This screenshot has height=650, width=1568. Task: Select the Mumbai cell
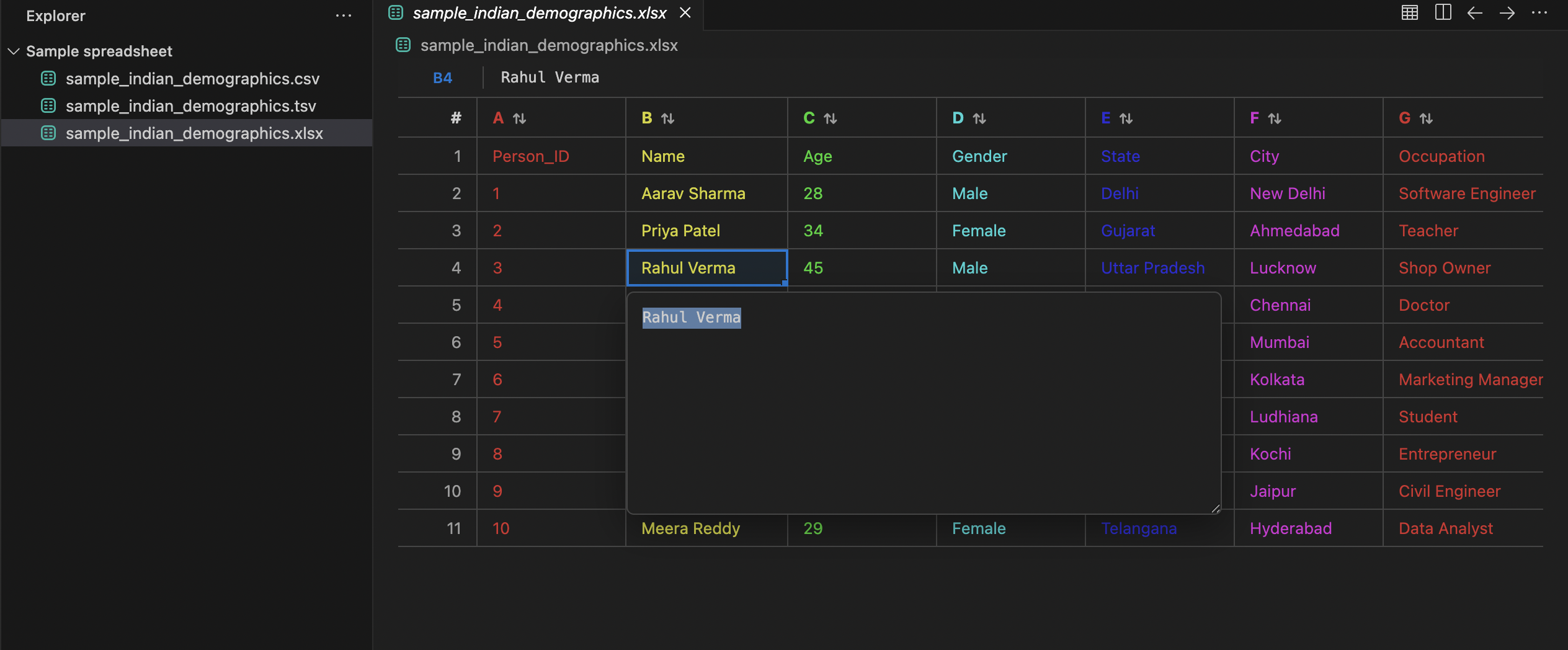(x=1309, y=342)
